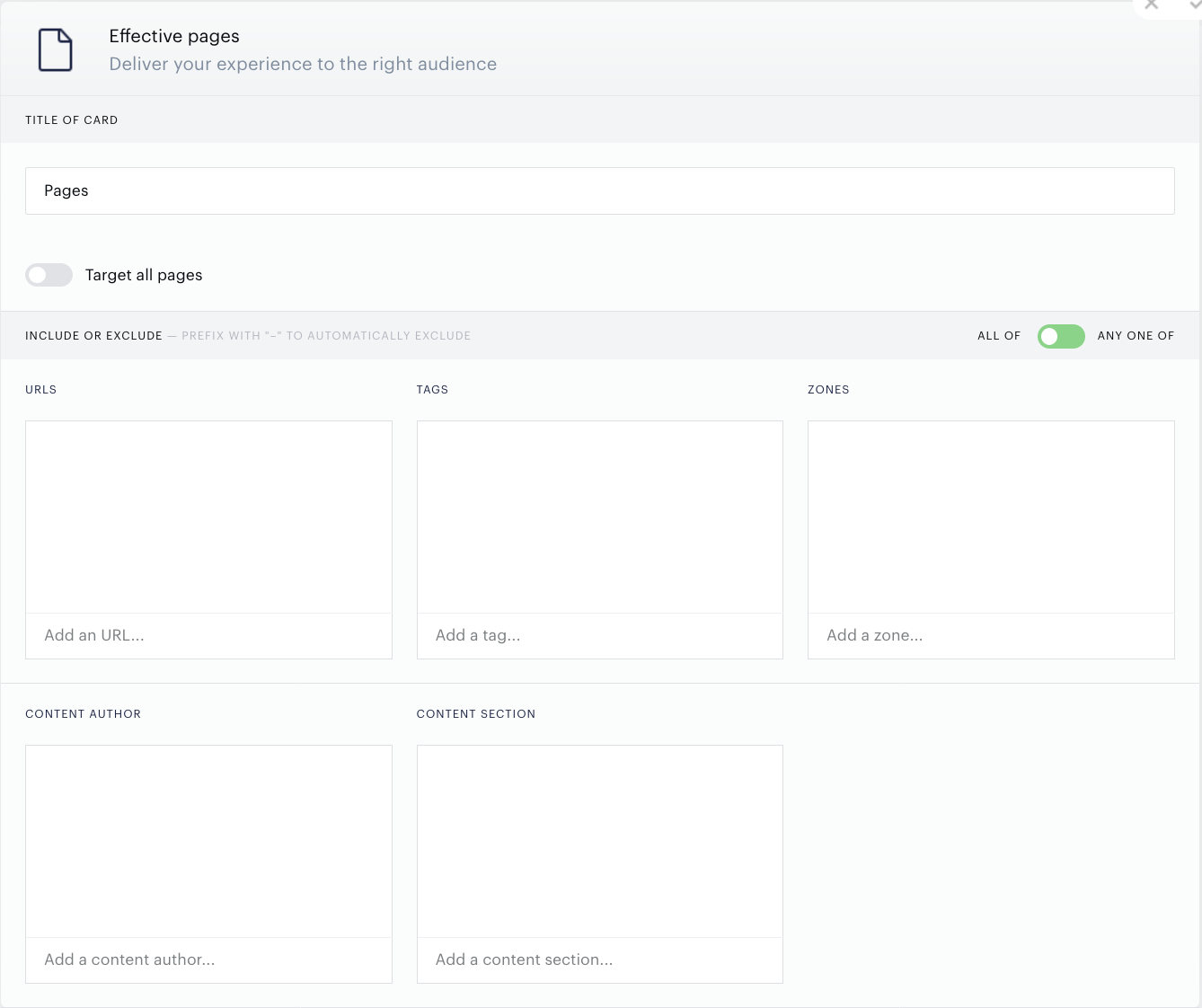Screen dimensions: 1202x1008
Task: Confirm changes with the checkmark icon
Action: coord(1195,4)
